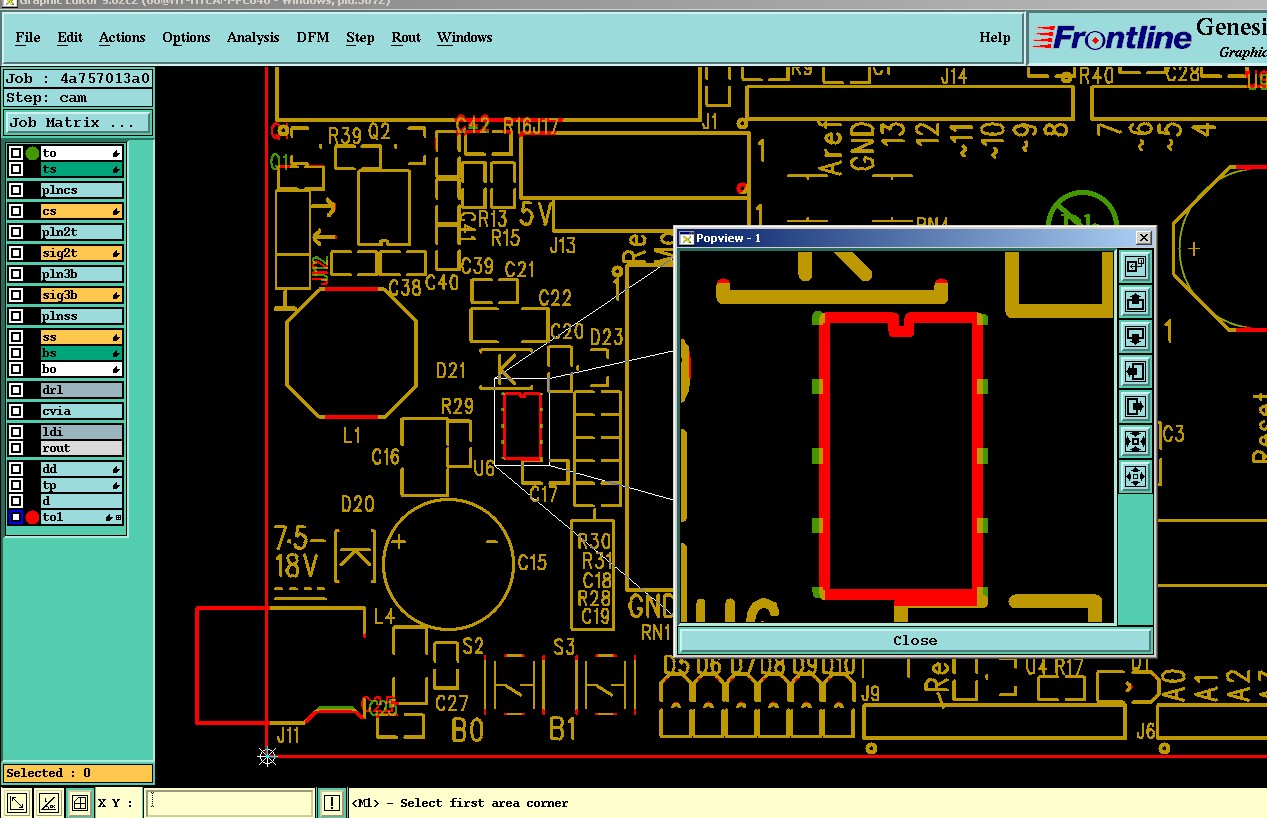Screen dimensions: 1267x818
Task: Select layer name 'sig3b'
Action: point(81,295)
